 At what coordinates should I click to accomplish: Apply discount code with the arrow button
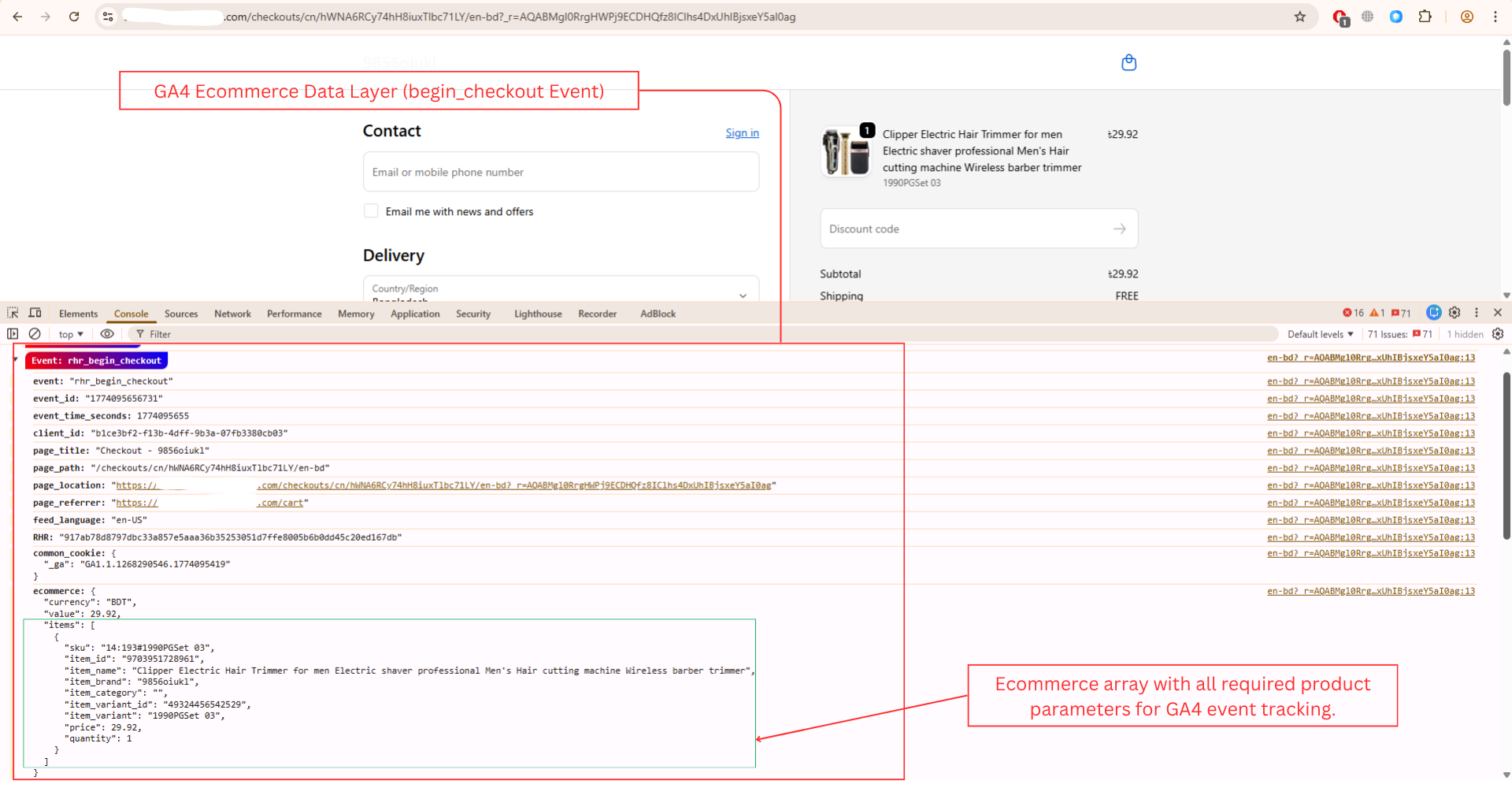pos(1119,229)
